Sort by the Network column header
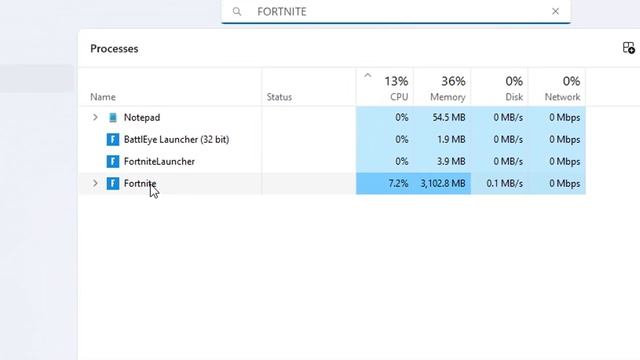640x360 pixels. (557, 87)
